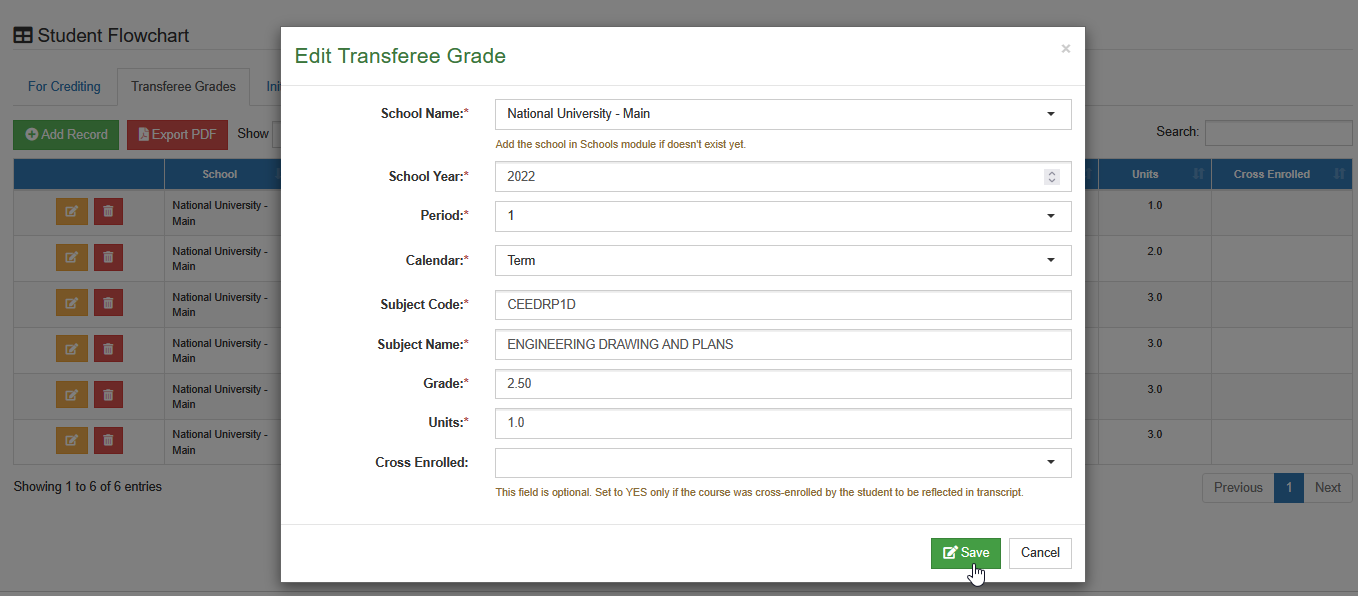Open the Period dropdown
This screenshot has height=596, width=1358.
tap(783, 216)
